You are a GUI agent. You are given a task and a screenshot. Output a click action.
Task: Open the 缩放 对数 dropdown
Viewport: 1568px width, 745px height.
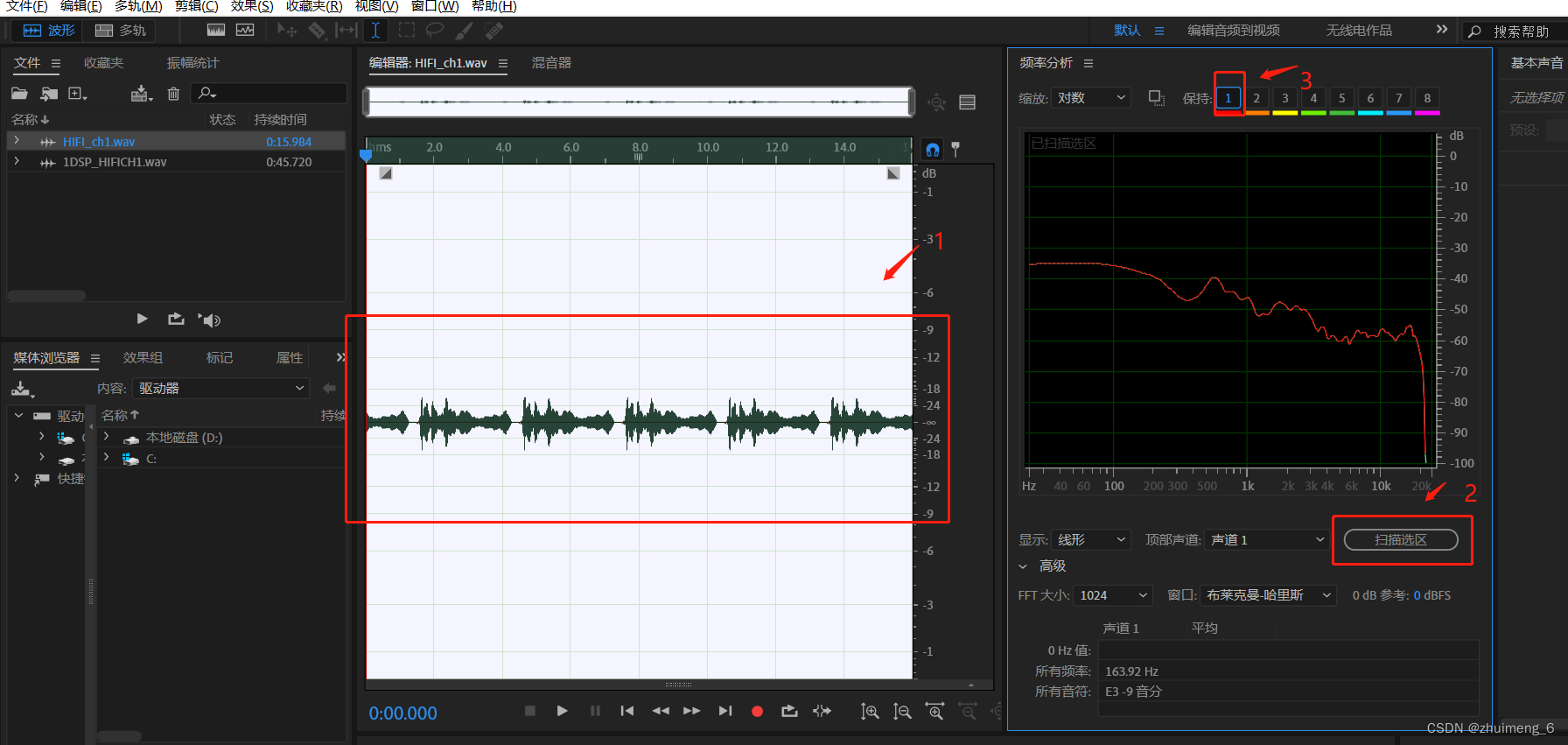coord(1091,98)
